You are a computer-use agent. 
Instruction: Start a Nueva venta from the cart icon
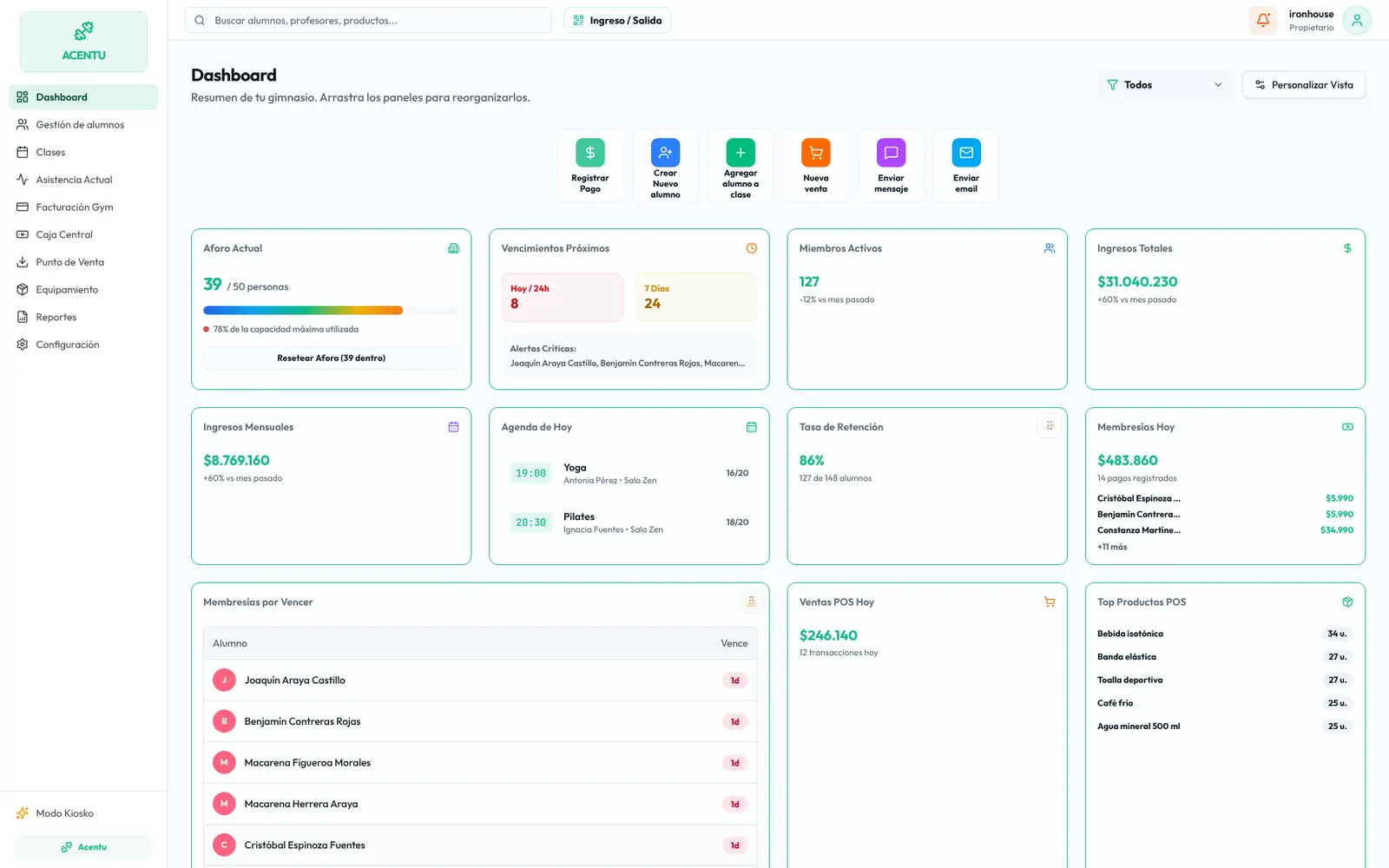pyautogui.click(x=816, y=153)
